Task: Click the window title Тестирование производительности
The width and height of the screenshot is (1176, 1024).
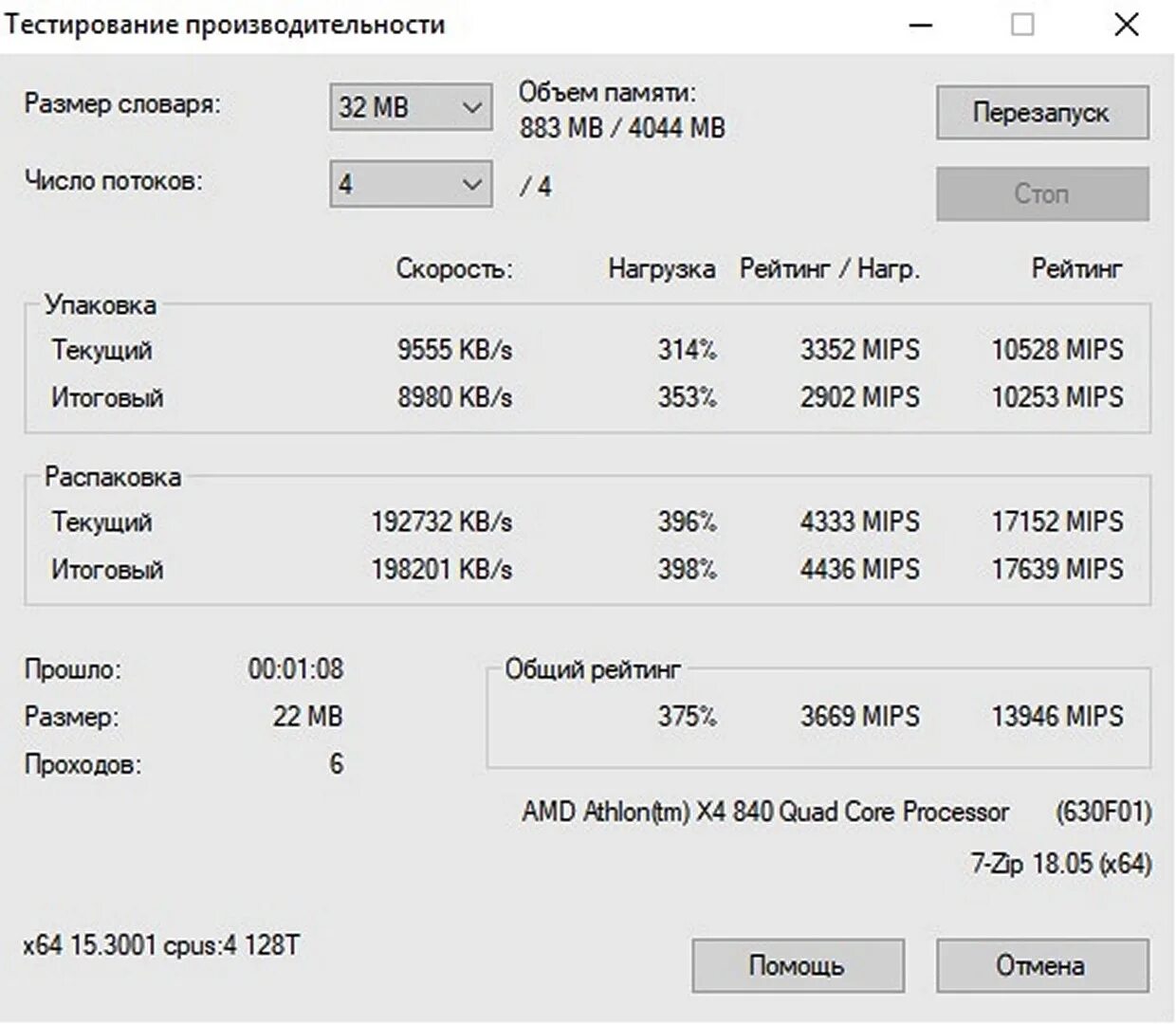Action: [226, 25]
